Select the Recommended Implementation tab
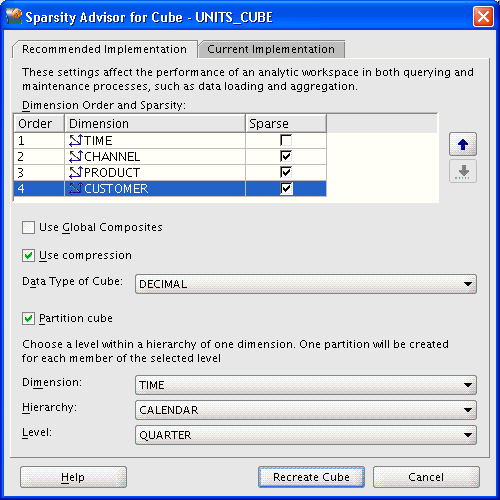The width and height of the screenshot is (500, 500). (x=104, y=49)
